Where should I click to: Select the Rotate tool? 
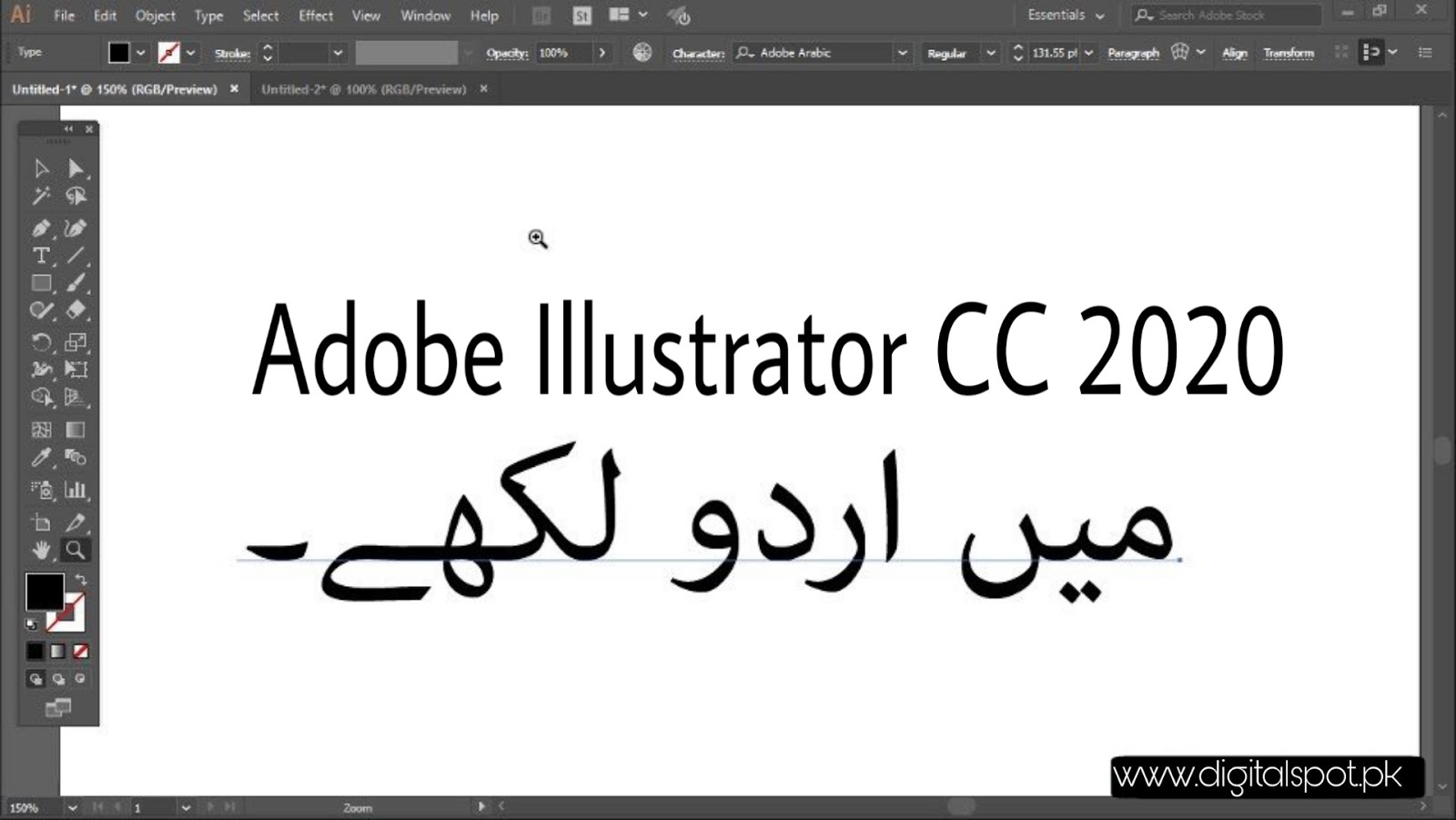40,342
